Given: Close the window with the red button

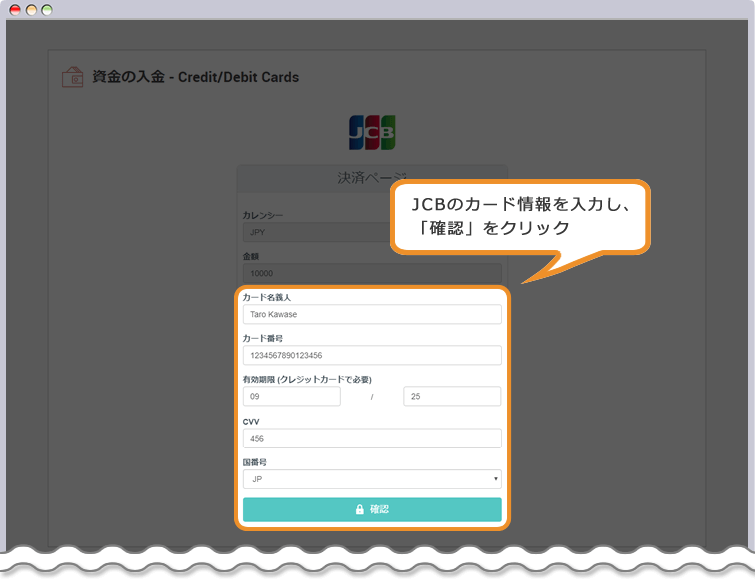Looking at the screenshot, I should click(x=15, y=9).
